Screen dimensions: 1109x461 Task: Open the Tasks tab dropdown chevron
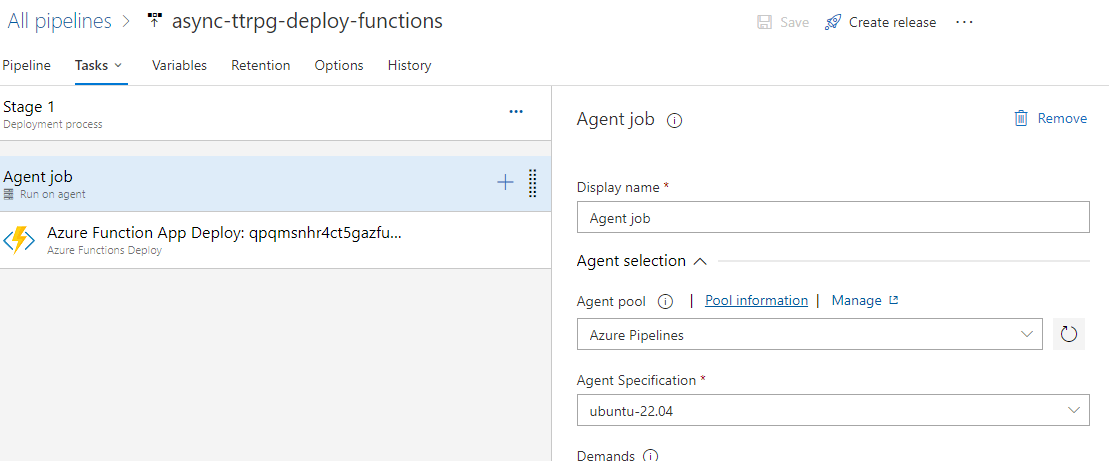117,65
